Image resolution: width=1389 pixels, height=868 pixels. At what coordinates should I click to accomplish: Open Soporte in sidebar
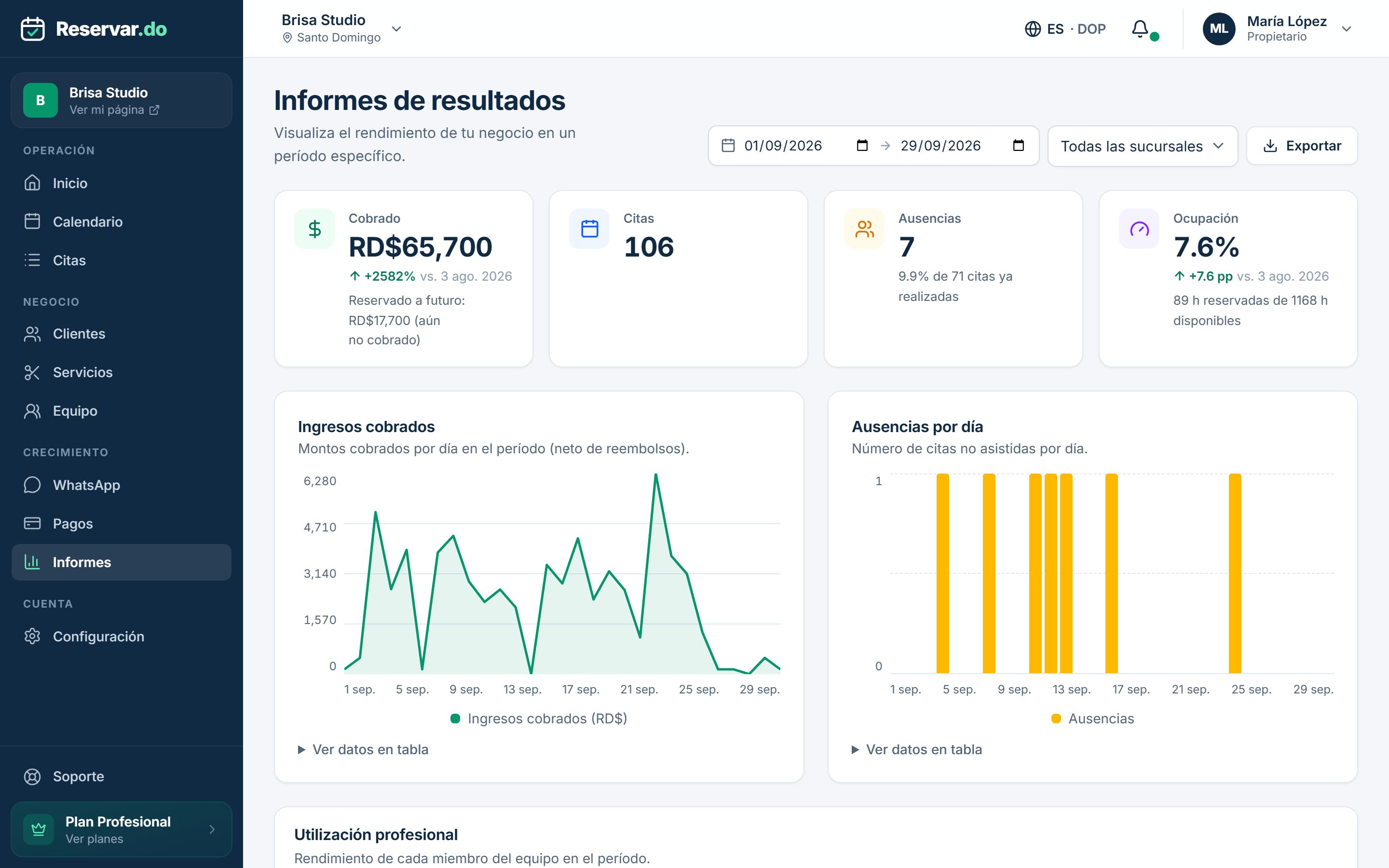pos(121,776)
